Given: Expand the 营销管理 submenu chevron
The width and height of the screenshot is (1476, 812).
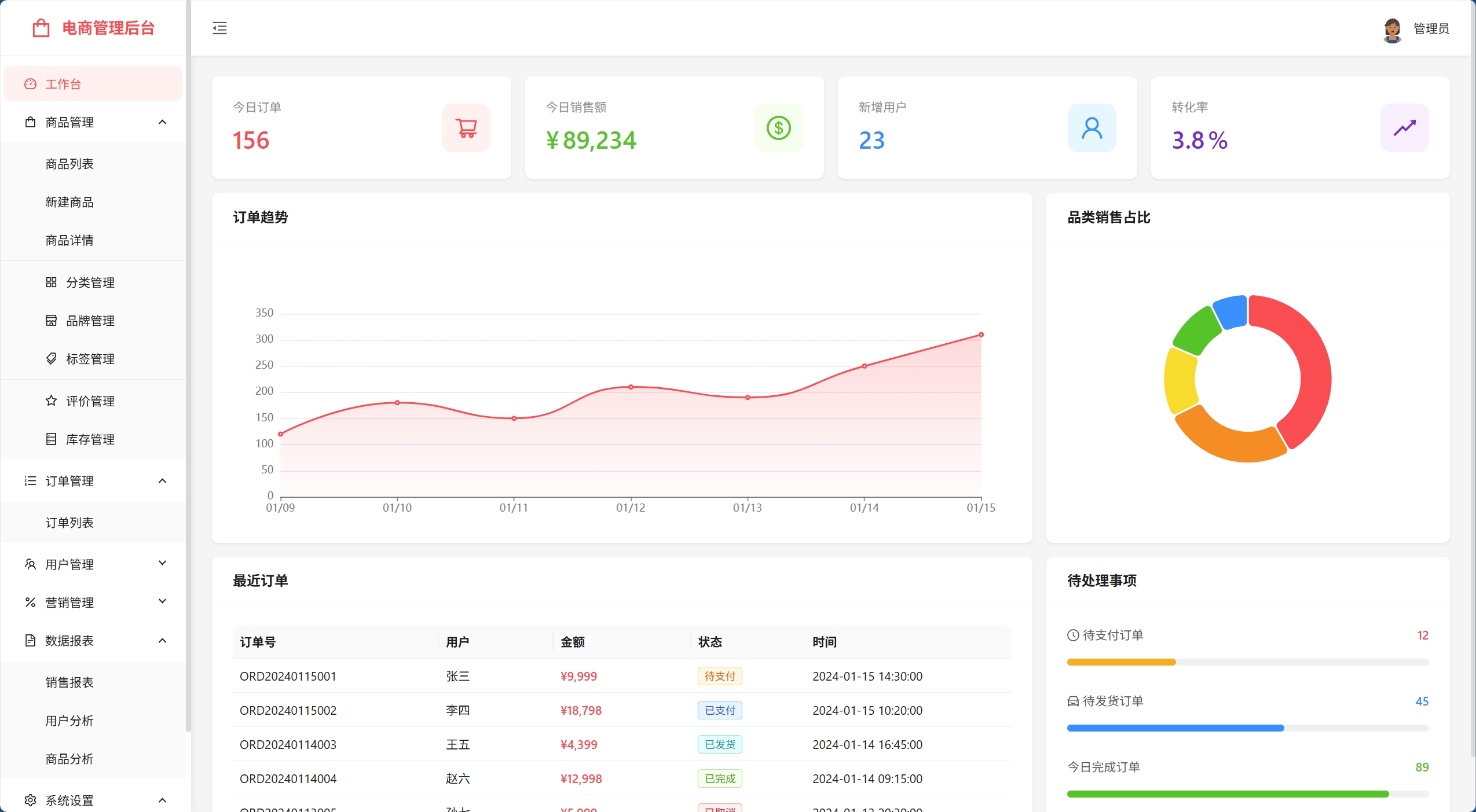Looking at the screenshot, I should pyautogui.click(x=163, y=601).
